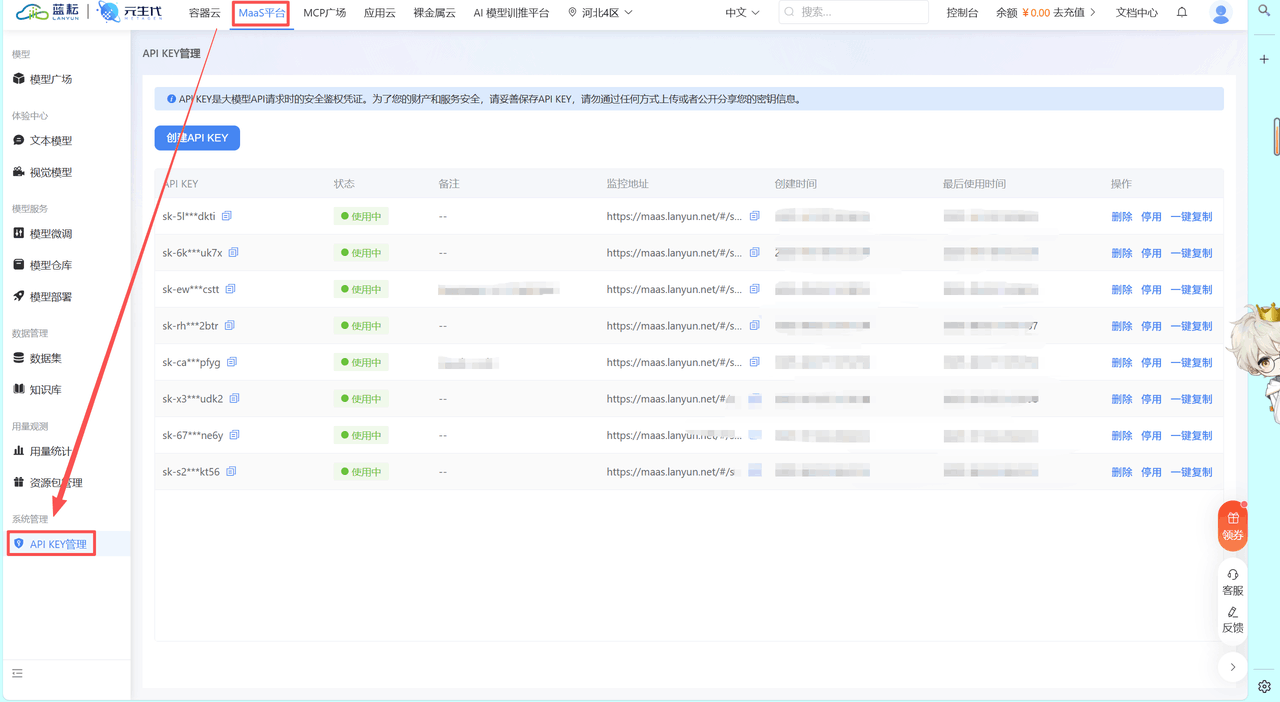Click the 蓝耘 logo
1280x702 pixels.
pos(46,13)
